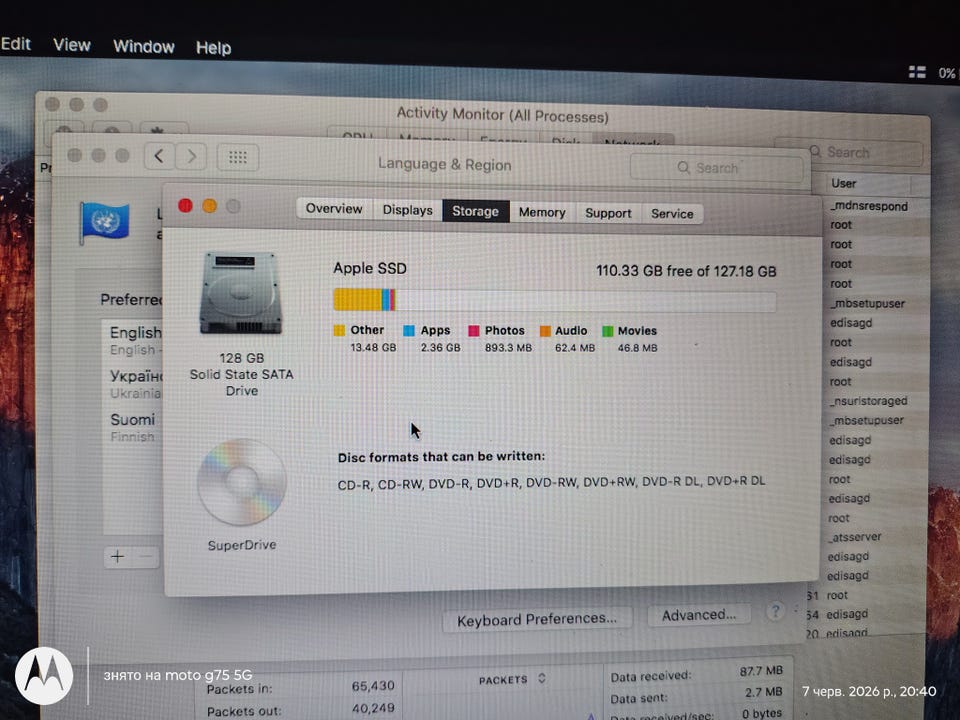Click the Apple SSD hard drive icon
This screenshot has width=960, height=720.
241,293
